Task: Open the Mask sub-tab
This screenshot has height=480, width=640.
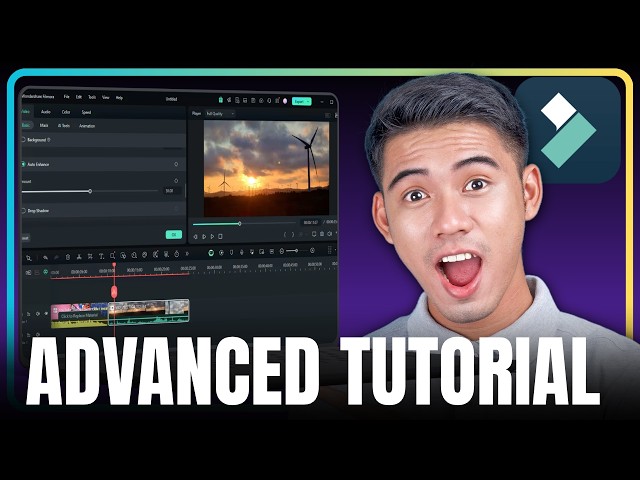Action: pos(44,126)
